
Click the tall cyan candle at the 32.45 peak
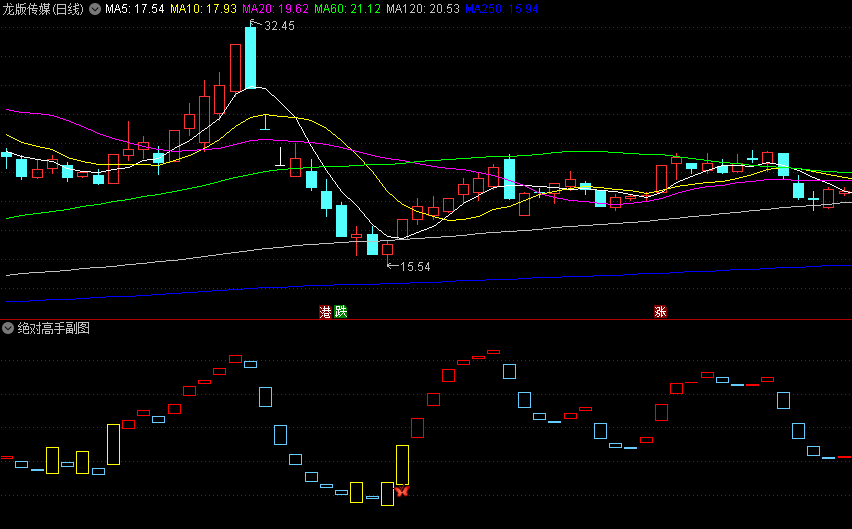pyautogui.click(x=250, y=58)
